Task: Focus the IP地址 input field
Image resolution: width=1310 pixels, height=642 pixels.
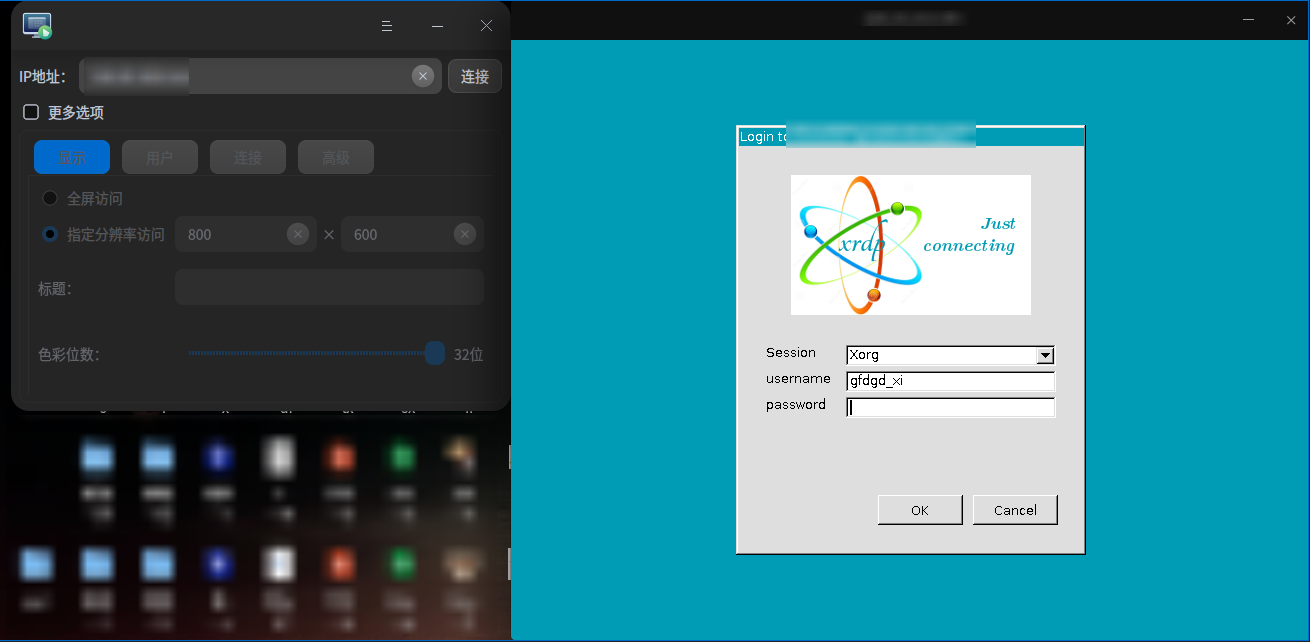Action: coord(261,76)
